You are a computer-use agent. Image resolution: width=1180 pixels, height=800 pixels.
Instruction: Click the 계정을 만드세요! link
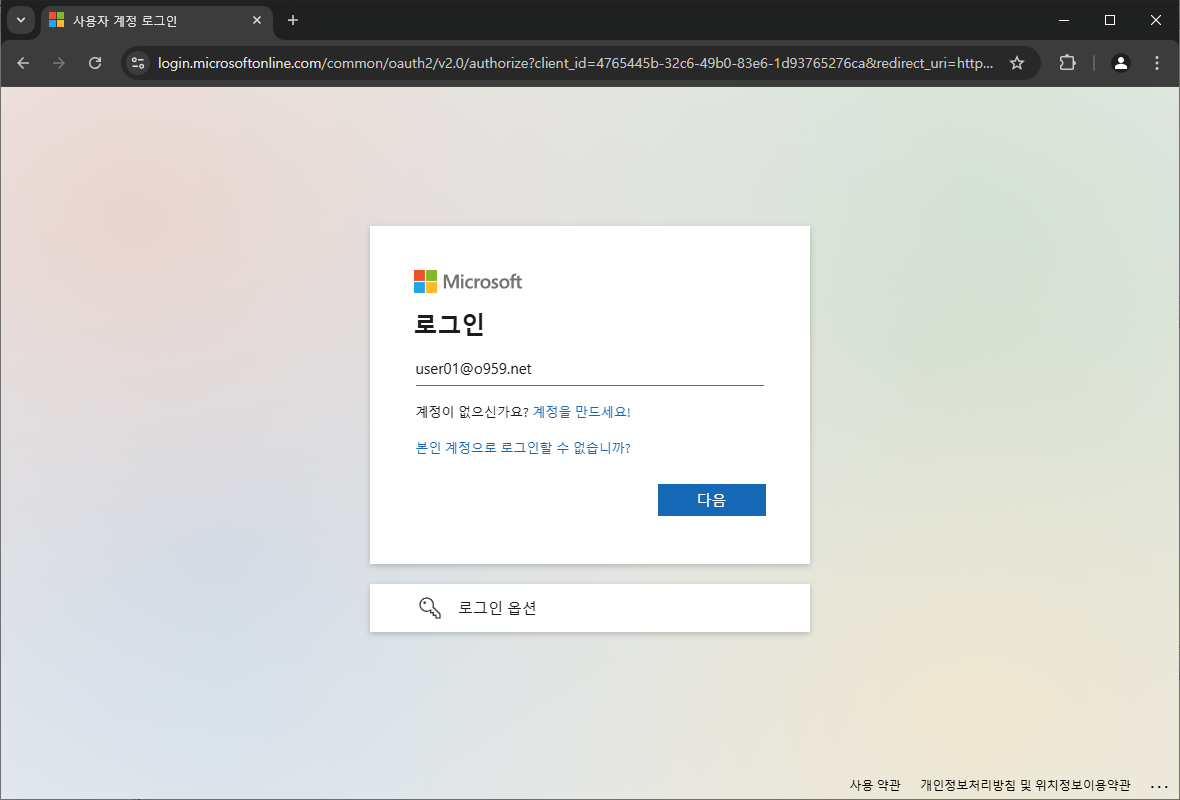[x=581, y=412]
